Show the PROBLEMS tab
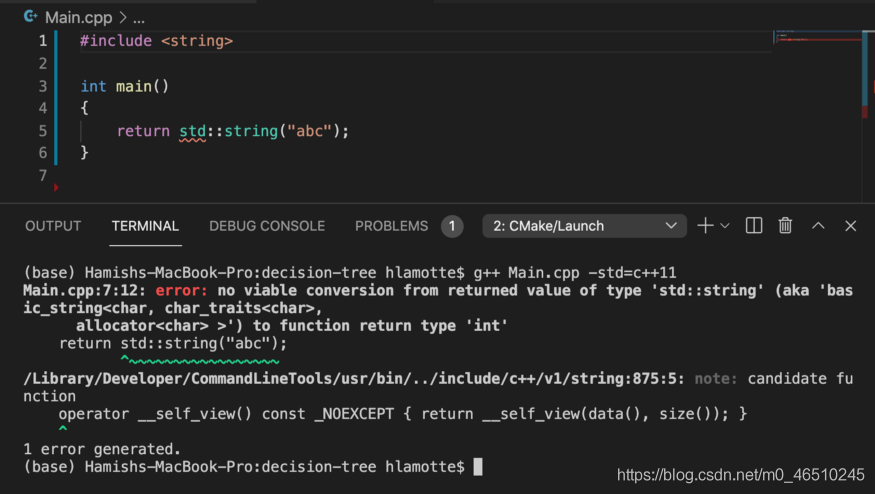Screen dimensions: 875x494 coord(391,226)
